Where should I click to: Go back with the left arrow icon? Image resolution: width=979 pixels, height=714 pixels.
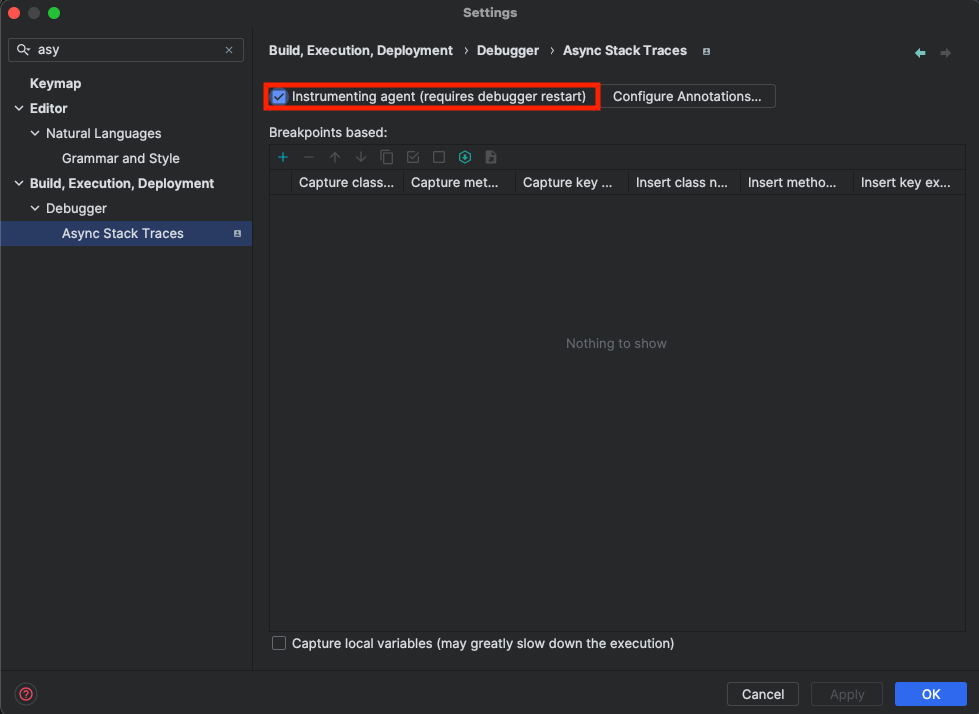(920, 53)
